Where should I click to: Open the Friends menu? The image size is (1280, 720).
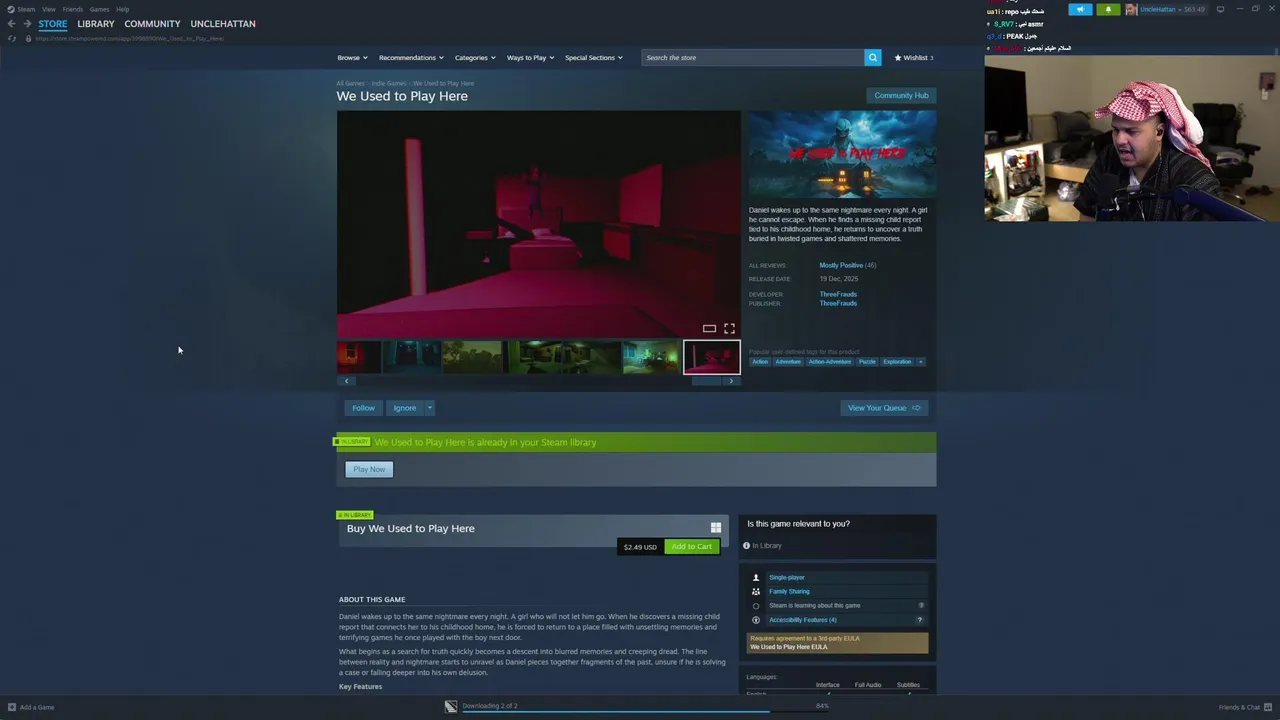click(x=73, y=9)
